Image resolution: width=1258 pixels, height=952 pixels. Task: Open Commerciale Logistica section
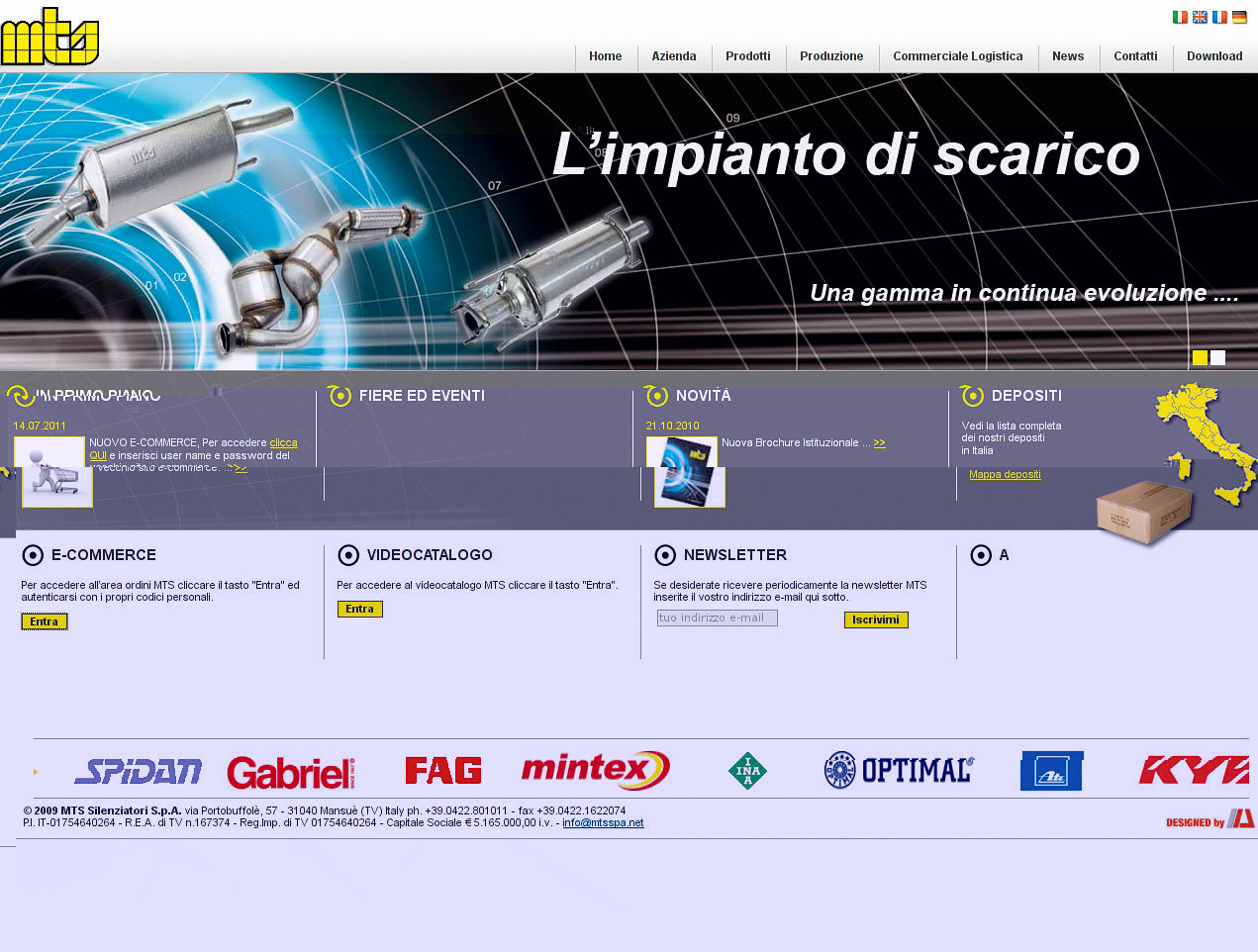[958, 56]
